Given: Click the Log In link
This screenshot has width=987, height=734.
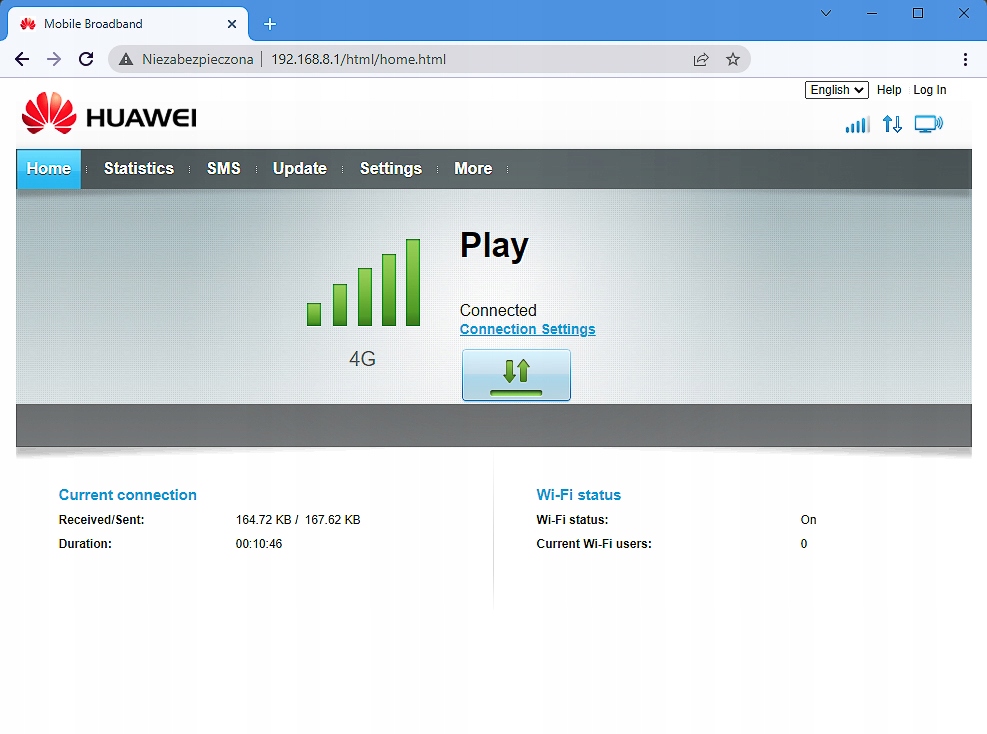Looking at the screenshot, I should point(929,90).
